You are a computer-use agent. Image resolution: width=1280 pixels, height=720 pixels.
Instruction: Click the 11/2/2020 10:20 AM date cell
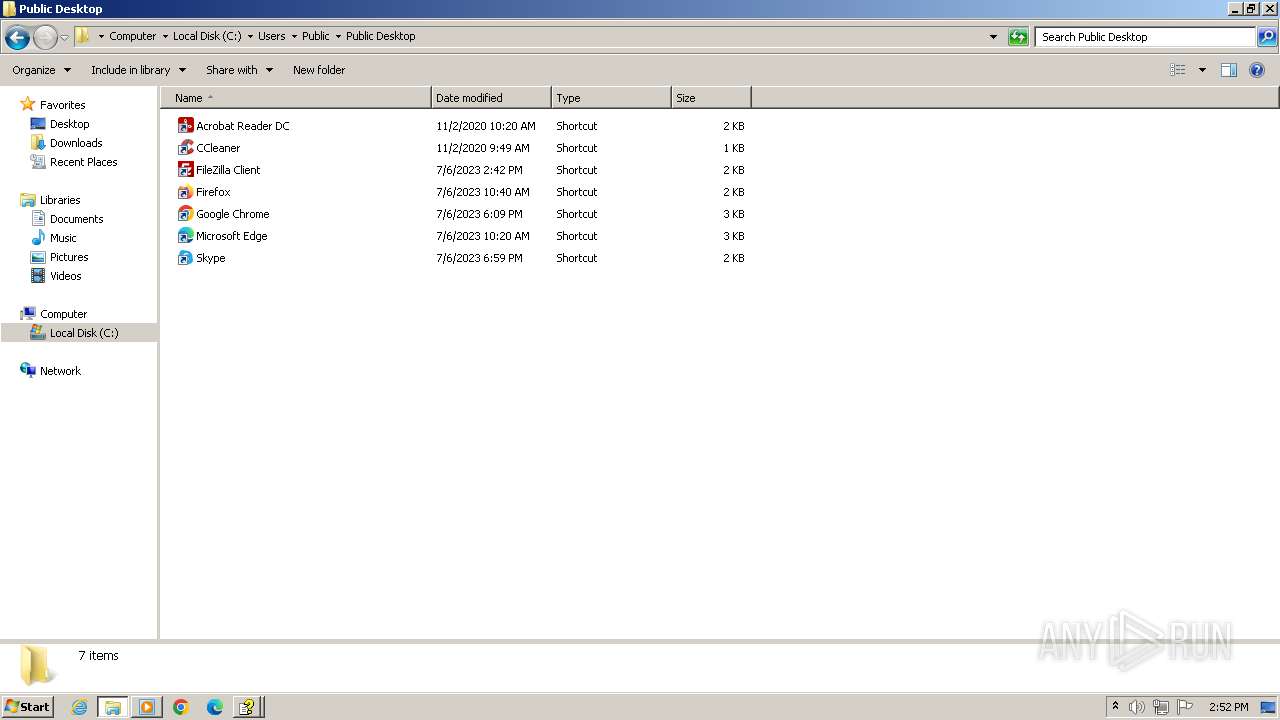pos(486,126)
